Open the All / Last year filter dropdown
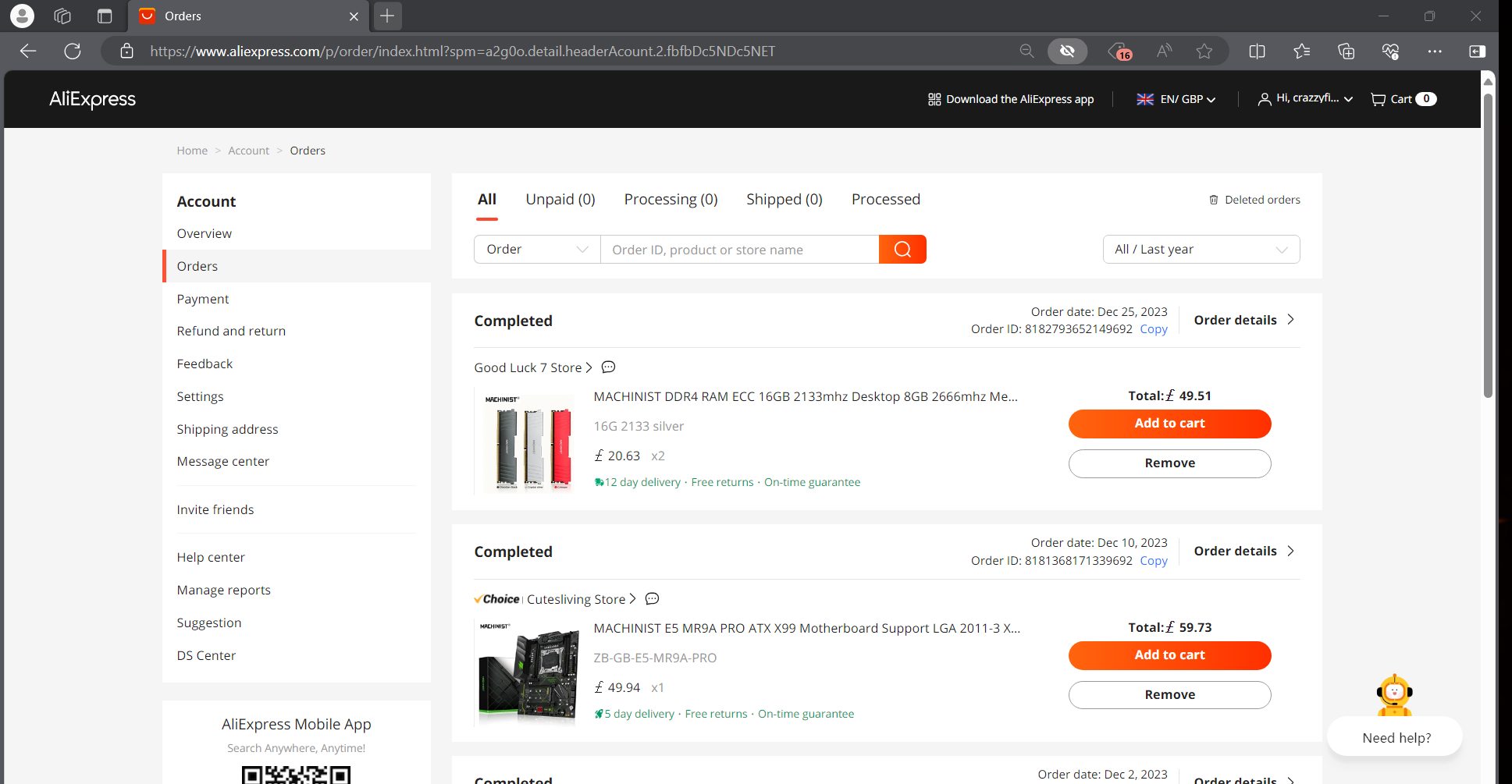The image size is (1512, 784). [x=1201, y=250]
